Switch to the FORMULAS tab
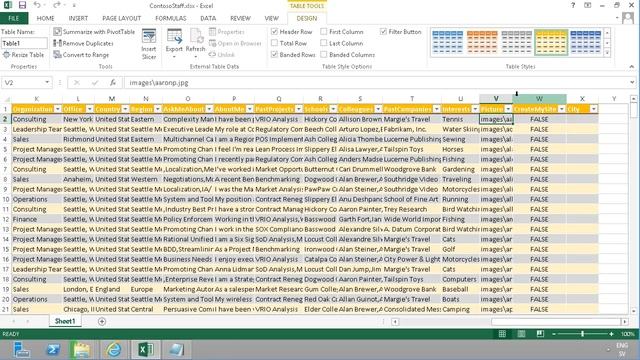640x360 pixels. pyautogui.click(x=171, y=18)
